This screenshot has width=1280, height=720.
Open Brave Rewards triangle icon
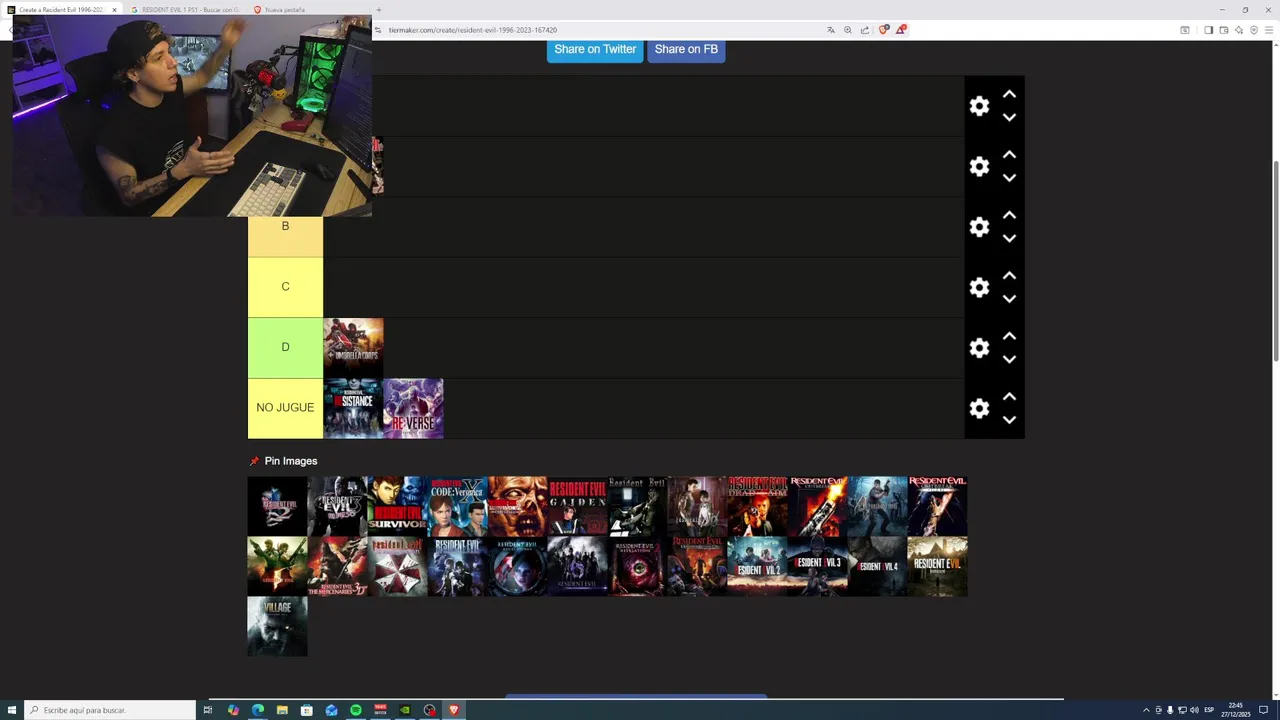[900, 30]
